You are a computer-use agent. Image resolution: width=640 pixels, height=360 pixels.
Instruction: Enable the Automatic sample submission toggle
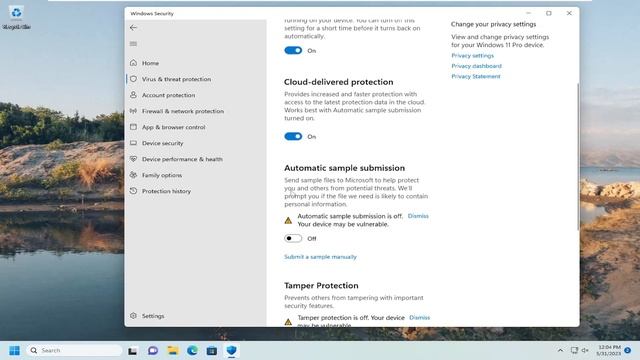293,238
